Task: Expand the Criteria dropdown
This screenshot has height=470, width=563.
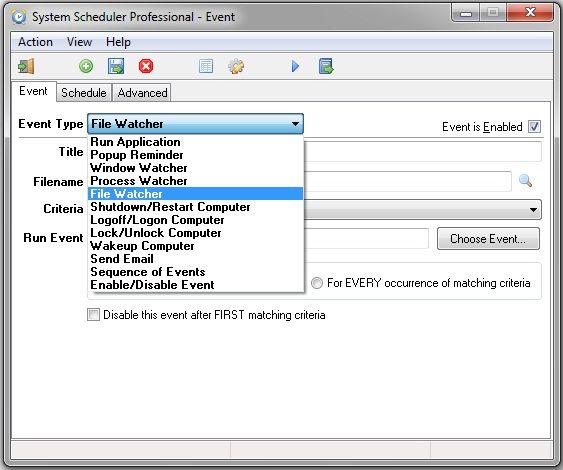Action: (x=533, y=210)
